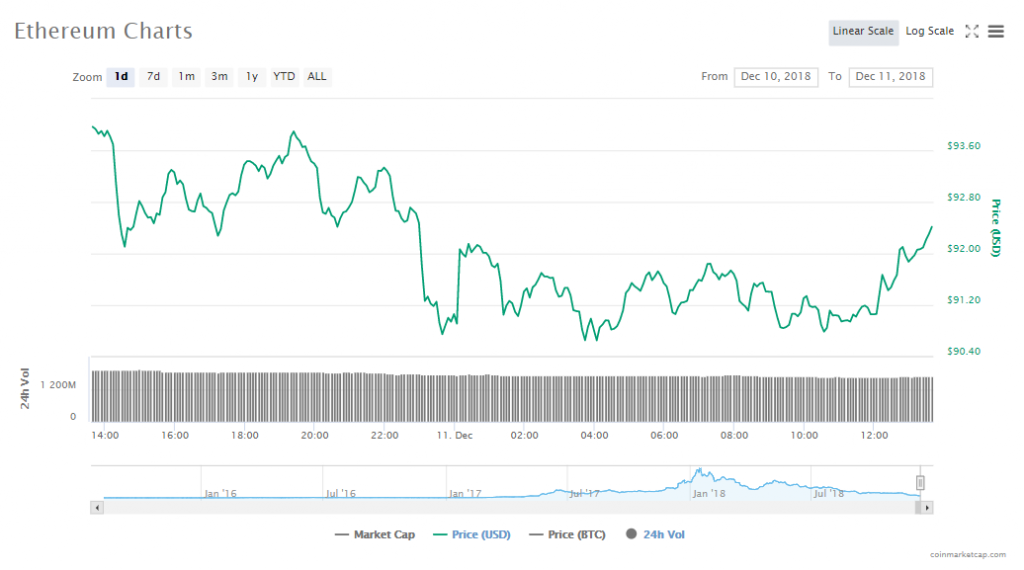
Task: Click the fullscreen expand icon
Action: 972,31
